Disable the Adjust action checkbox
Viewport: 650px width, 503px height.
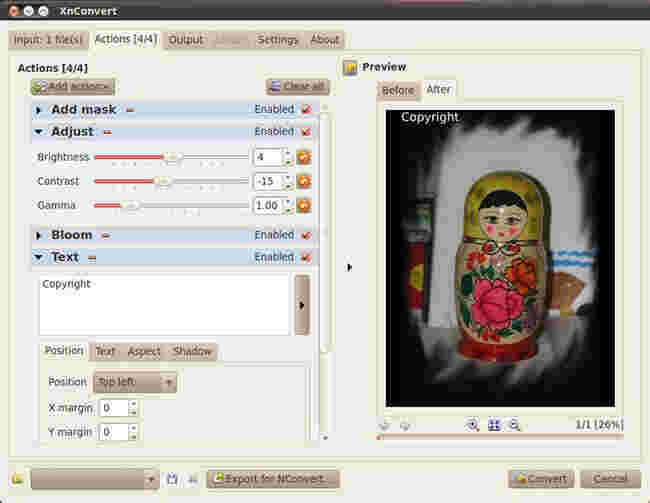coord(306,132)
